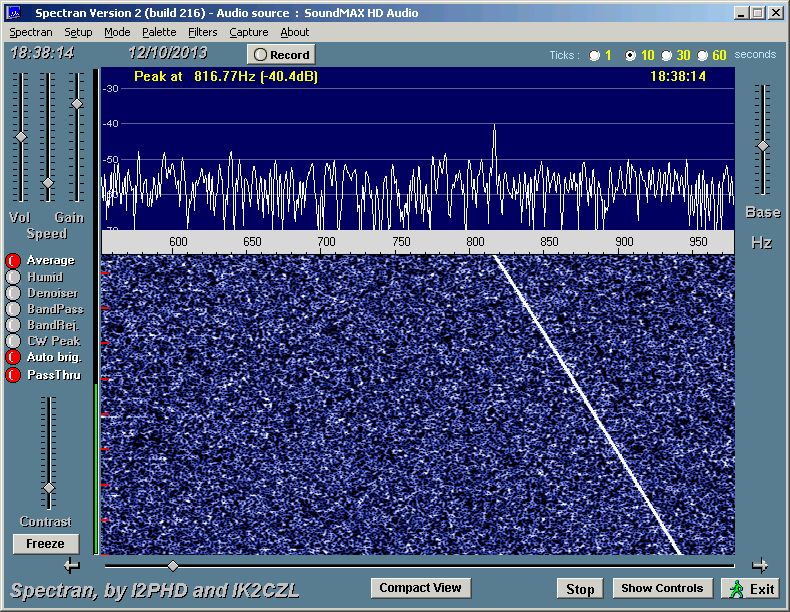Toggle the Average filter indicator

click(x=13, y=261)
